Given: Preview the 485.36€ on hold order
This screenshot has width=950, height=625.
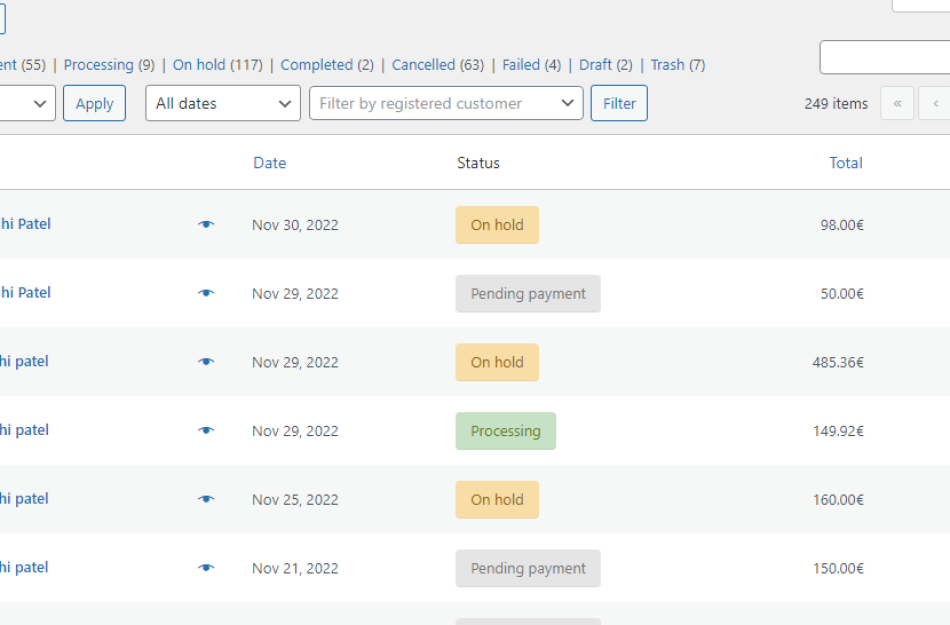Looking at the screenshot, I should tap(205, 362).
